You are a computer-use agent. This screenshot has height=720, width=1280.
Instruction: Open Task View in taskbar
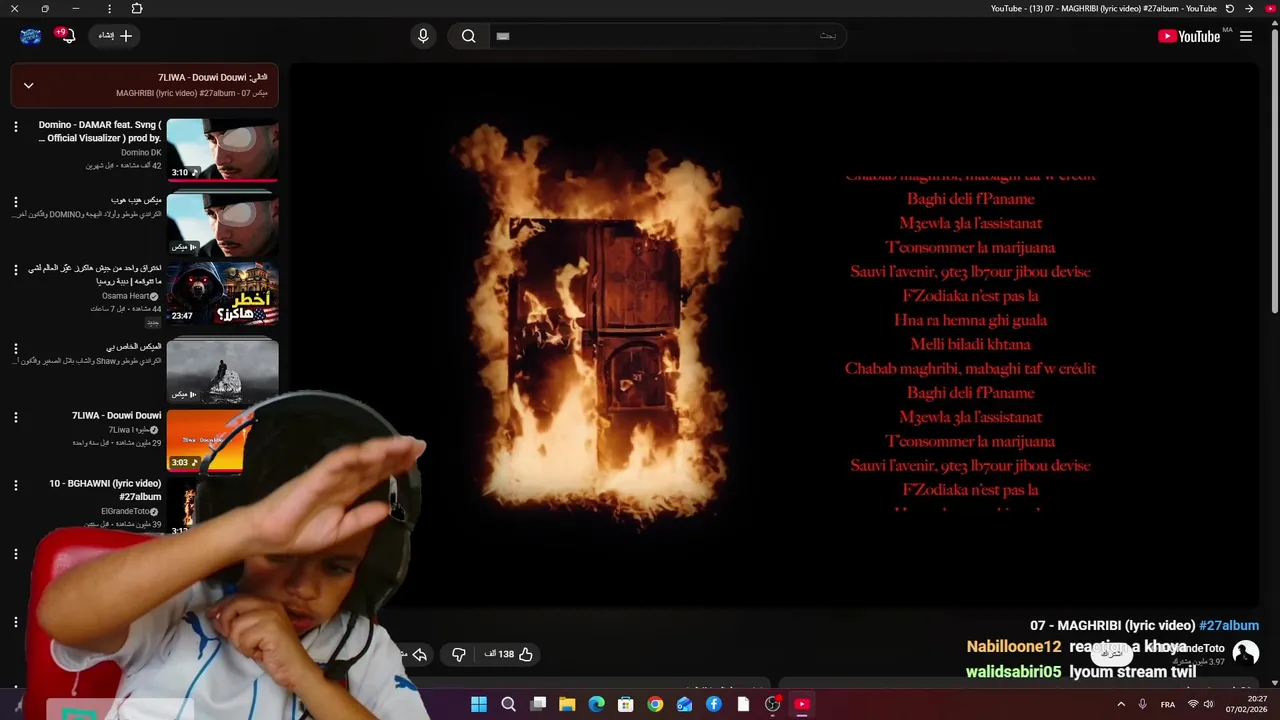[x=538, y=704]
